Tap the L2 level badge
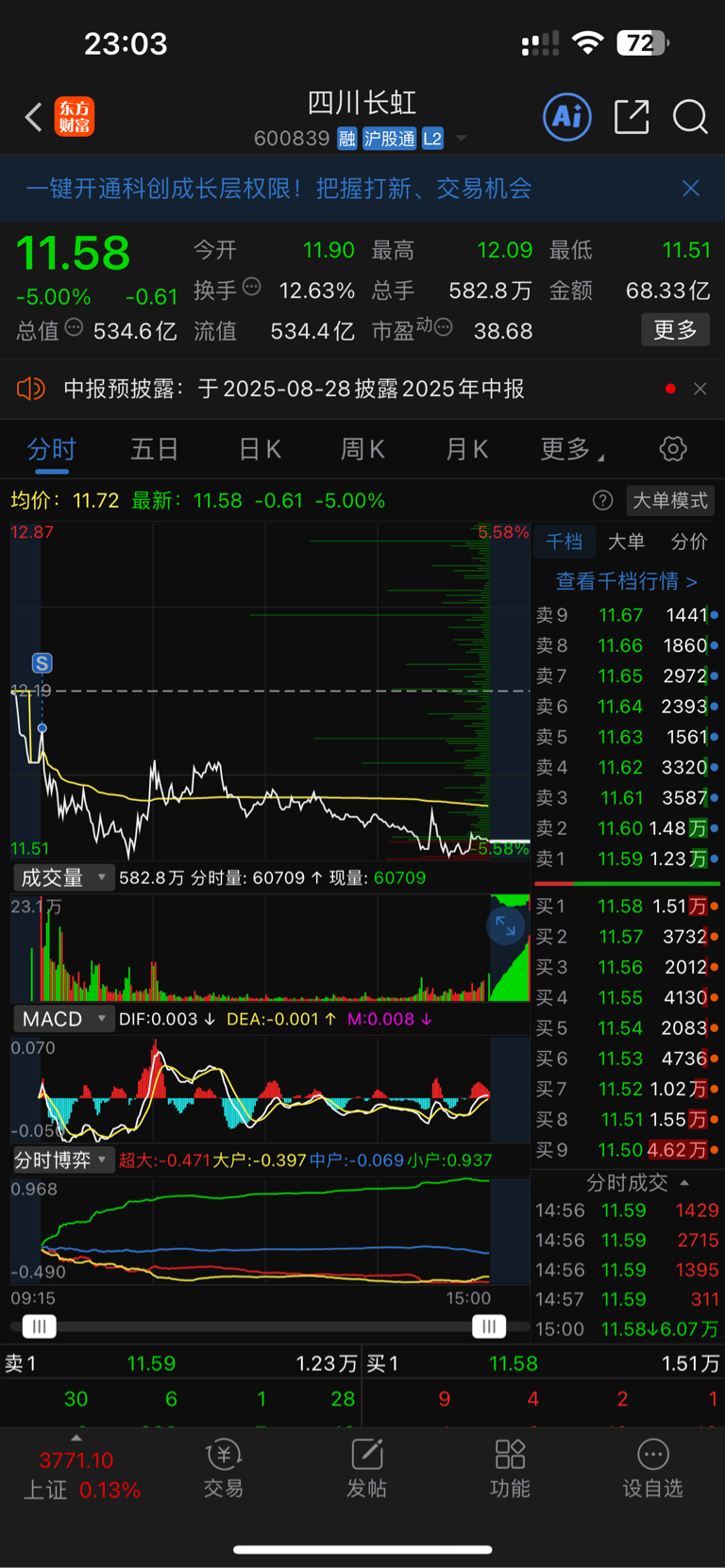The width and height of the screenshot is (725, 1568). 432,139
